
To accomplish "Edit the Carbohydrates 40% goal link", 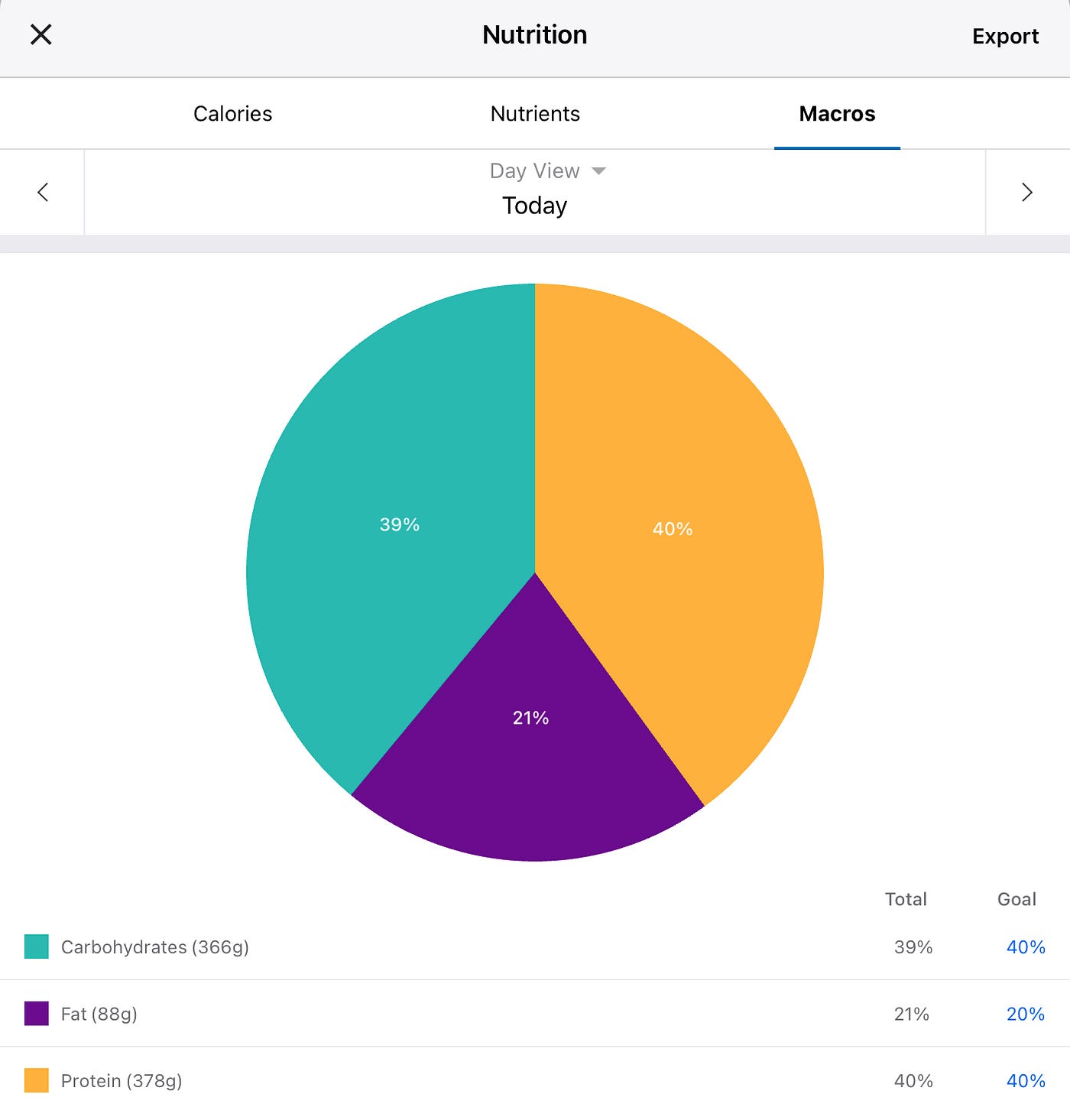I will pos(1026,947).
